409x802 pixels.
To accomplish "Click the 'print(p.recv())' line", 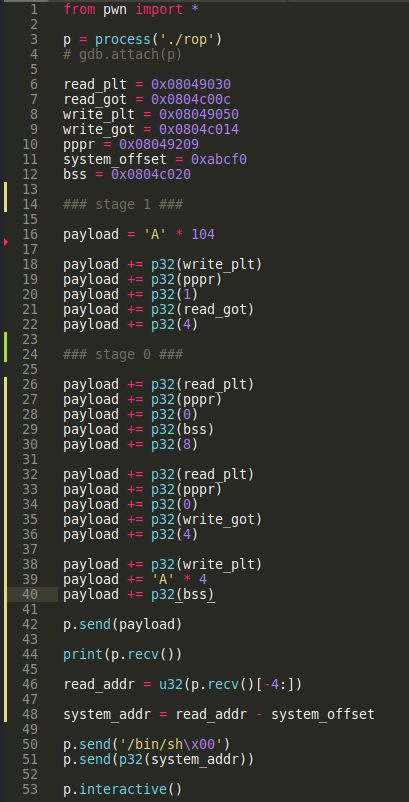I will pos(123,654).
